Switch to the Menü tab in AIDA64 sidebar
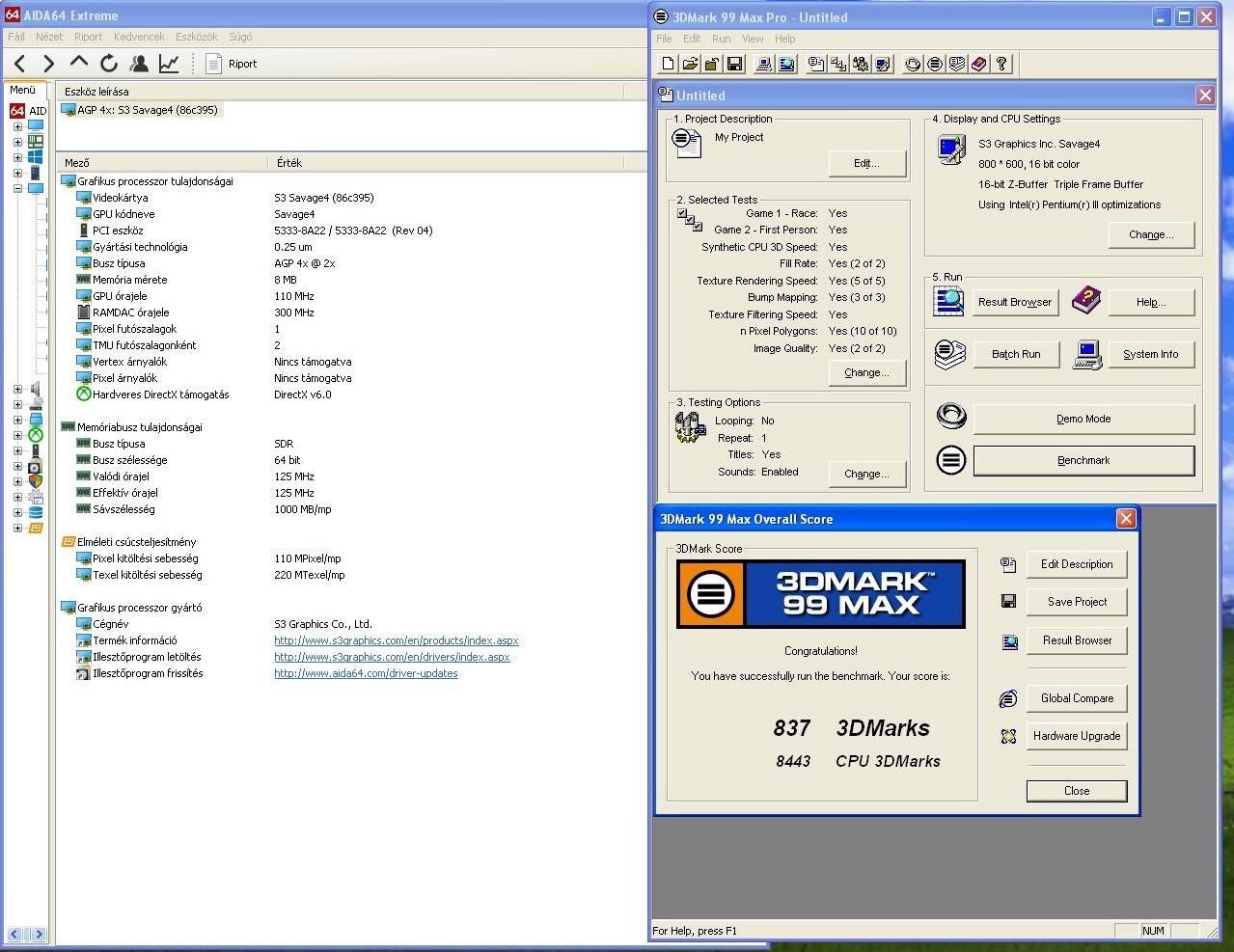Viewport: 1234px width, 952px height. click(23, 90)
